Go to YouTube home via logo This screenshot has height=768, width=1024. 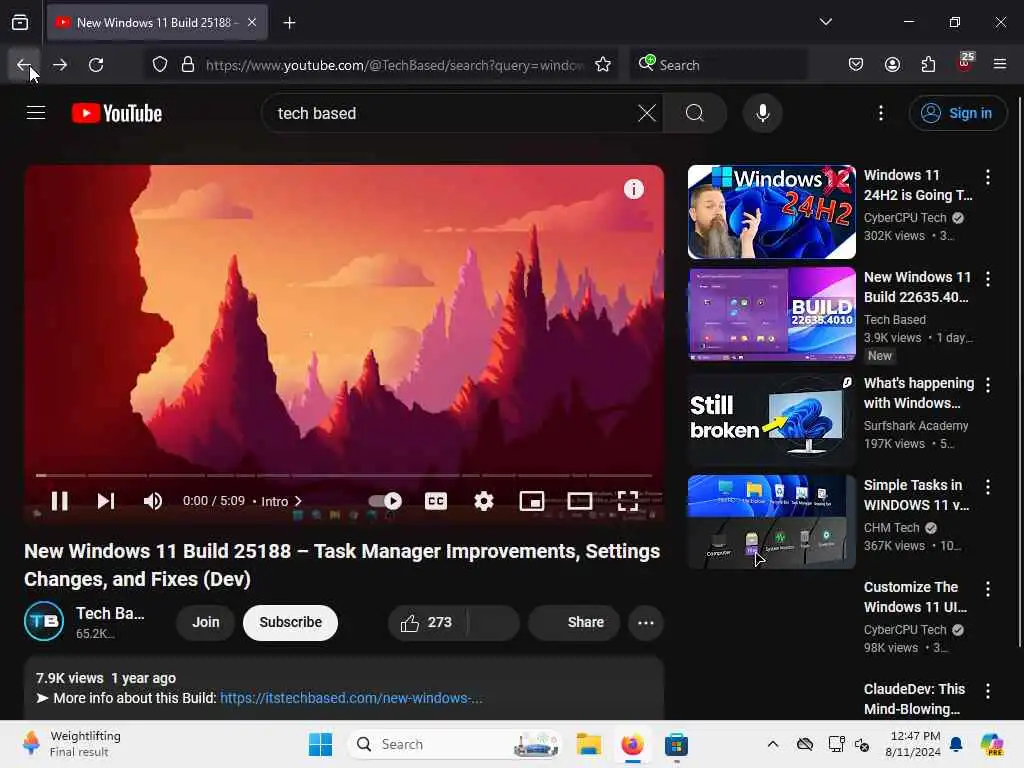click(x=117, y=113)
